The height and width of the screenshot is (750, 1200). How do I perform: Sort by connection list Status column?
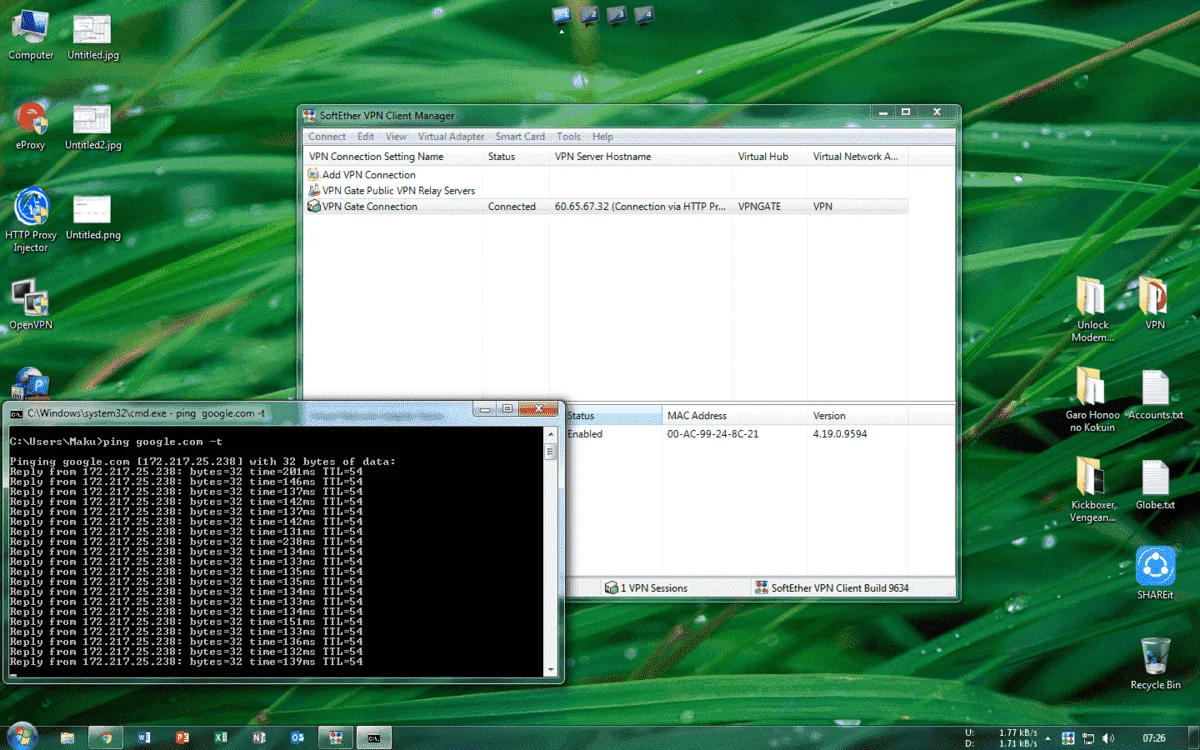516,156
